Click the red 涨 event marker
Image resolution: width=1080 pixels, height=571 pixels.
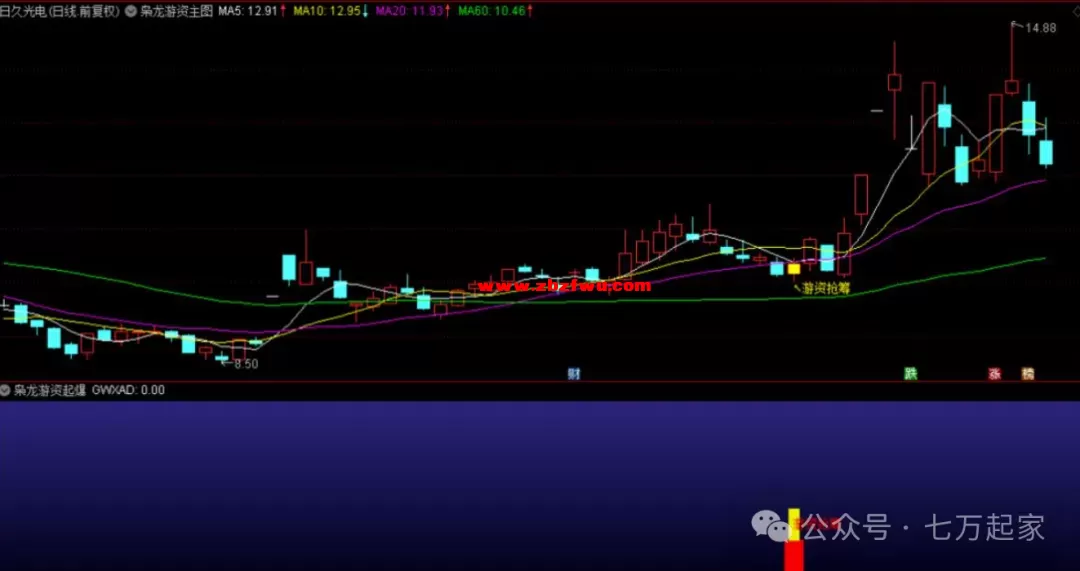point(995,374)
